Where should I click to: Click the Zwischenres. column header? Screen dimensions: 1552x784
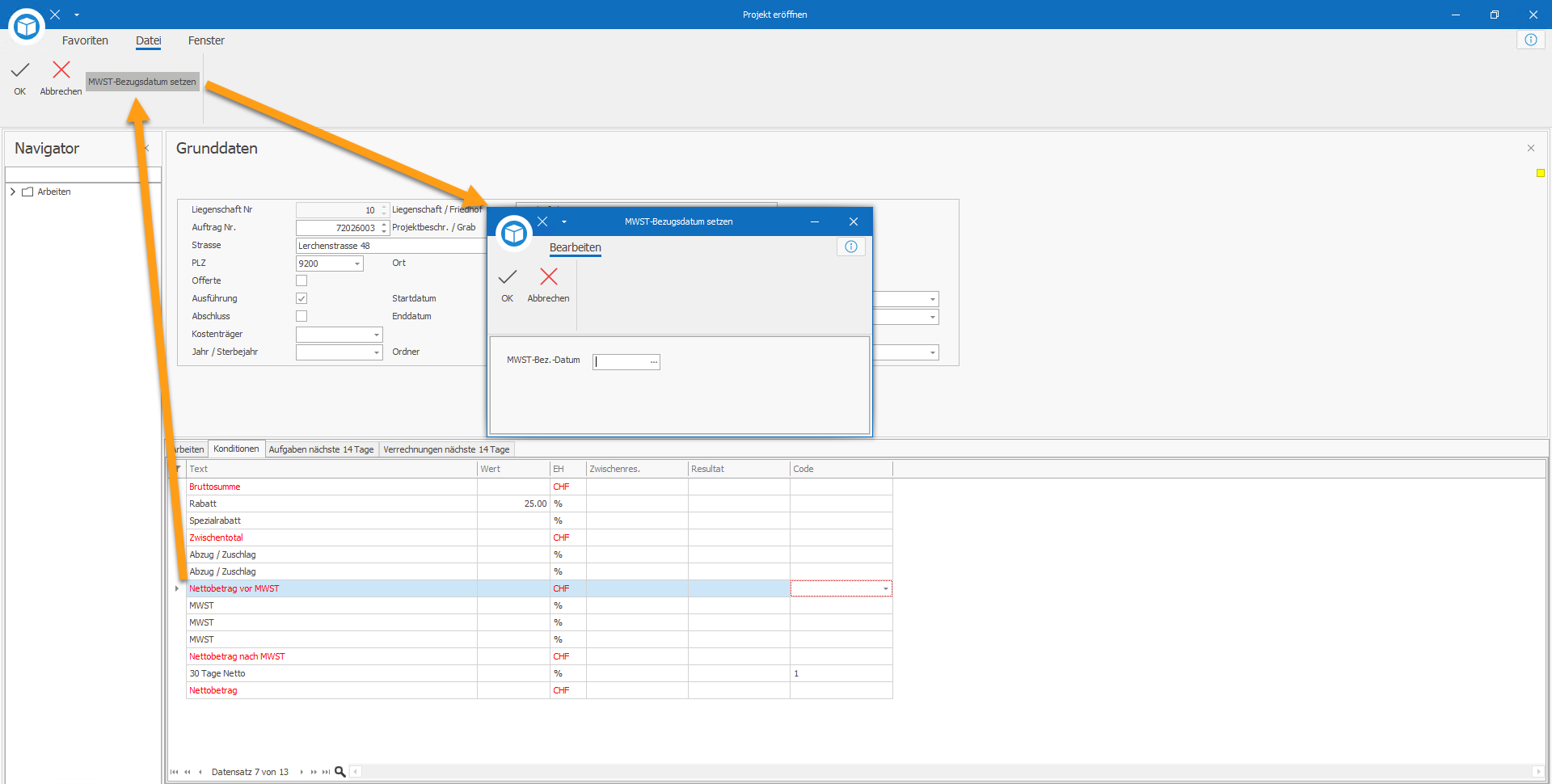click(x=637, y=469)
